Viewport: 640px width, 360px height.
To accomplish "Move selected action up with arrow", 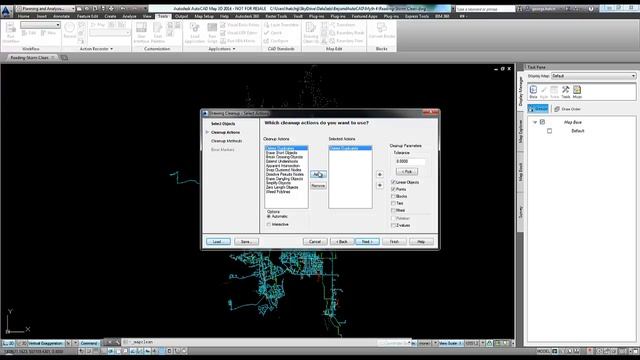I will coord(380,174).
